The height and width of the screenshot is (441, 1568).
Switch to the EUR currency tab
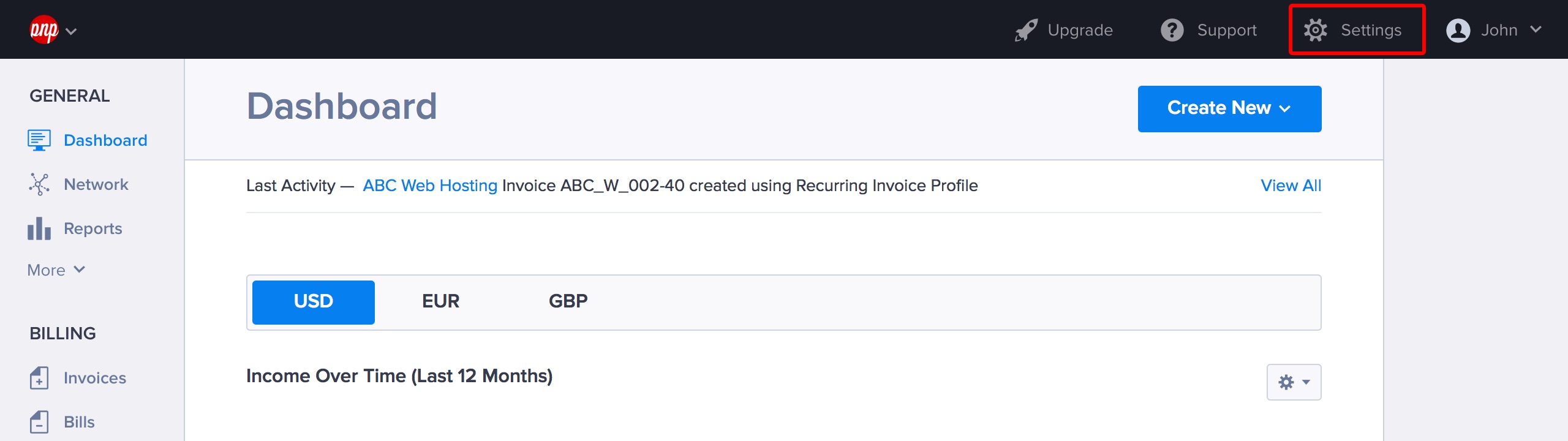coord(440,301)
